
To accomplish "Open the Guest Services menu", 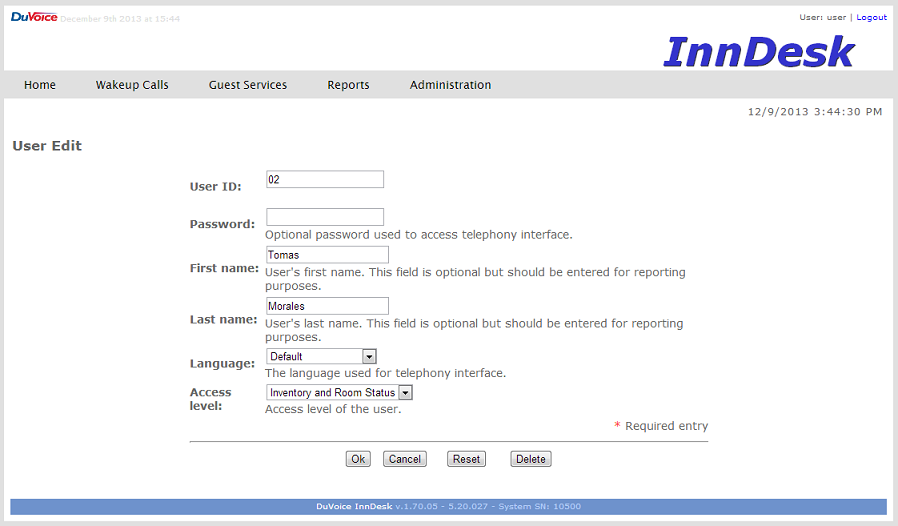I will [x=248, y=85].
